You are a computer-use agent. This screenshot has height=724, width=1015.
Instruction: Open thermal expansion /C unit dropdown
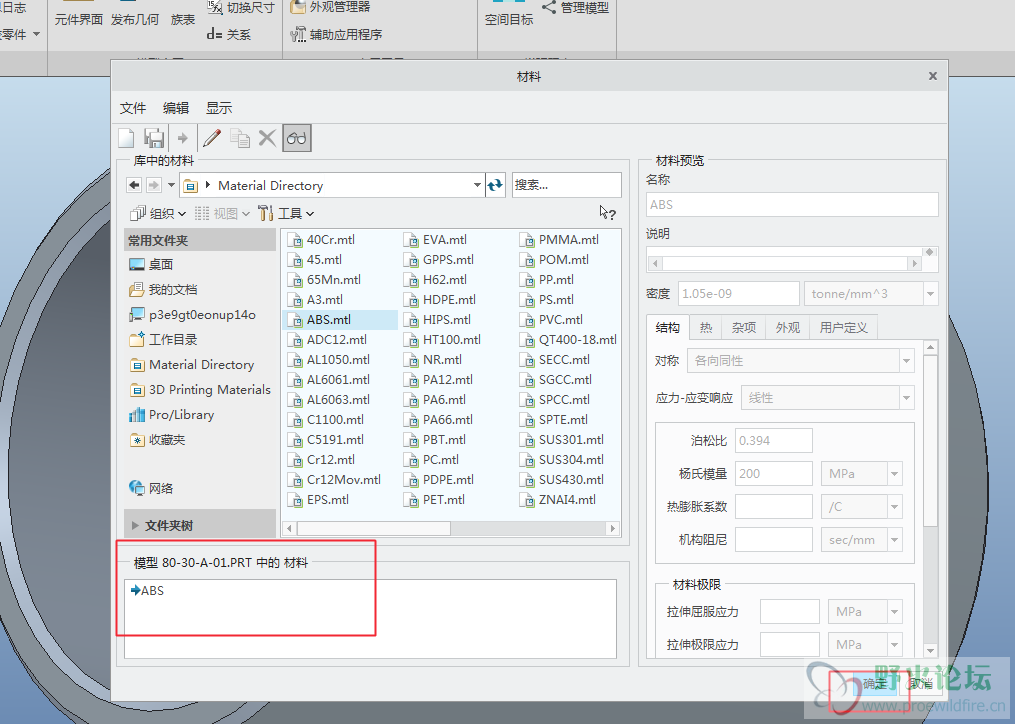pos(895,506)
